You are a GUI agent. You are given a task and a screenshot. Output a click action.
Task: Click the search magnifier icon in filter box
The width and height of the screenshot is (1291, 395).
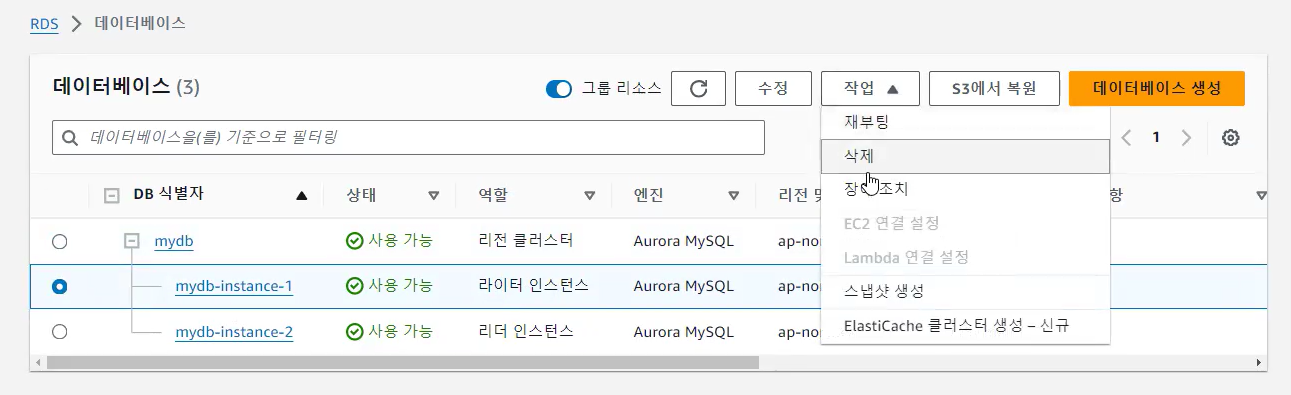(x=70, y=138)
